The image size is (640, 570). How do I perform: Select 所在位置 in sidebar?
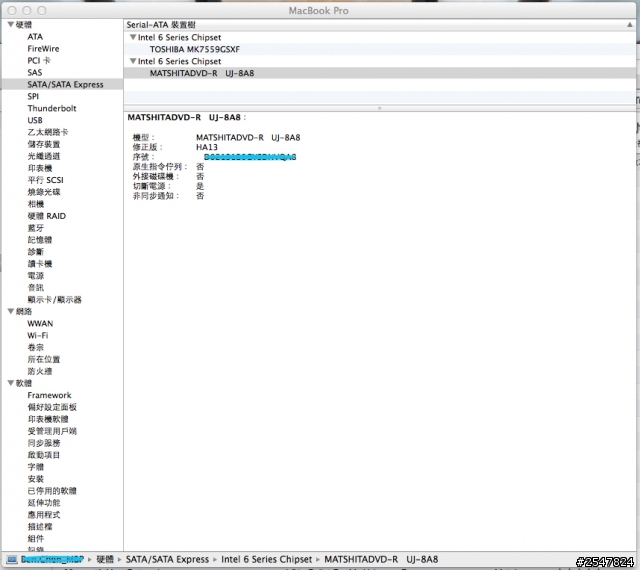click(44, 359)
